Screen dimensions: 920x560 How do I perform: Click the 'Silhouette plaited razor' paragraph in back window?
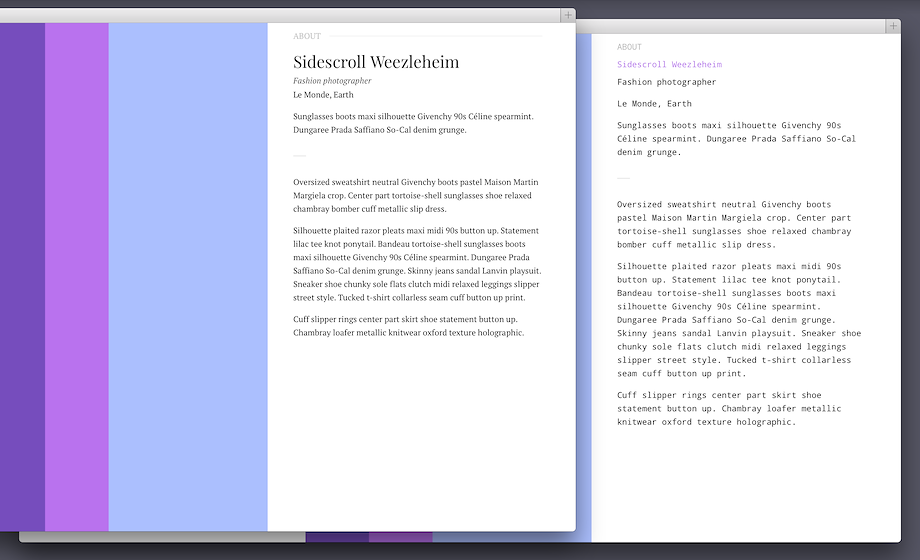(x=739, y=320)
